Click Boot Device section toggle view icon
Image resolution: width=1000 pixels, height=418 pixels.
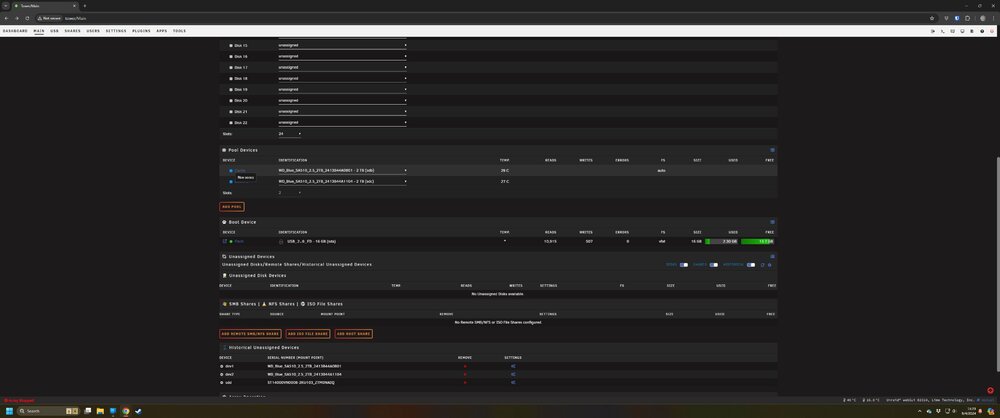click(772, 222)
